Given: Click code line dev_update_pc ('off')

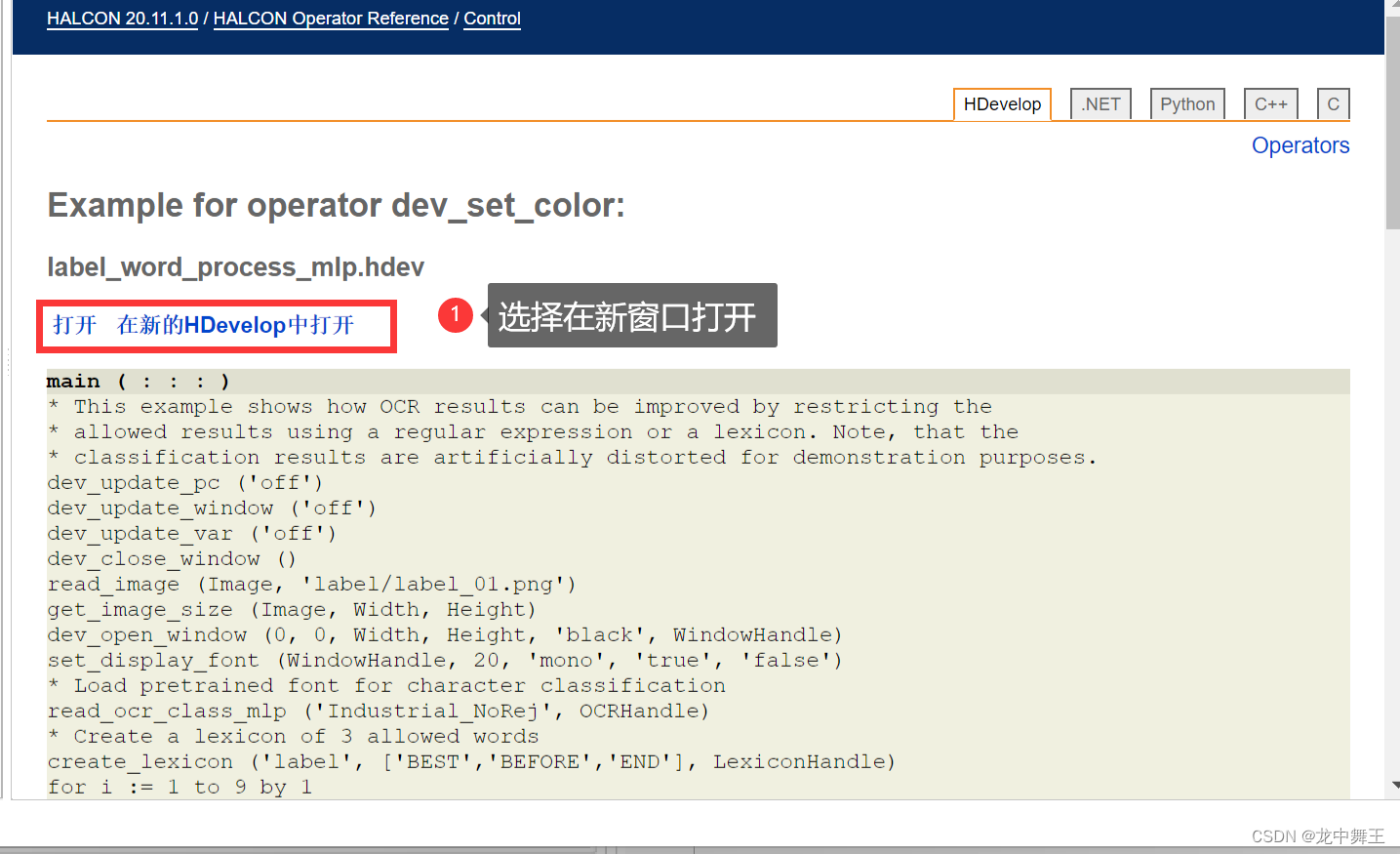Looking at the screenshot, I should tap(184, 483).
